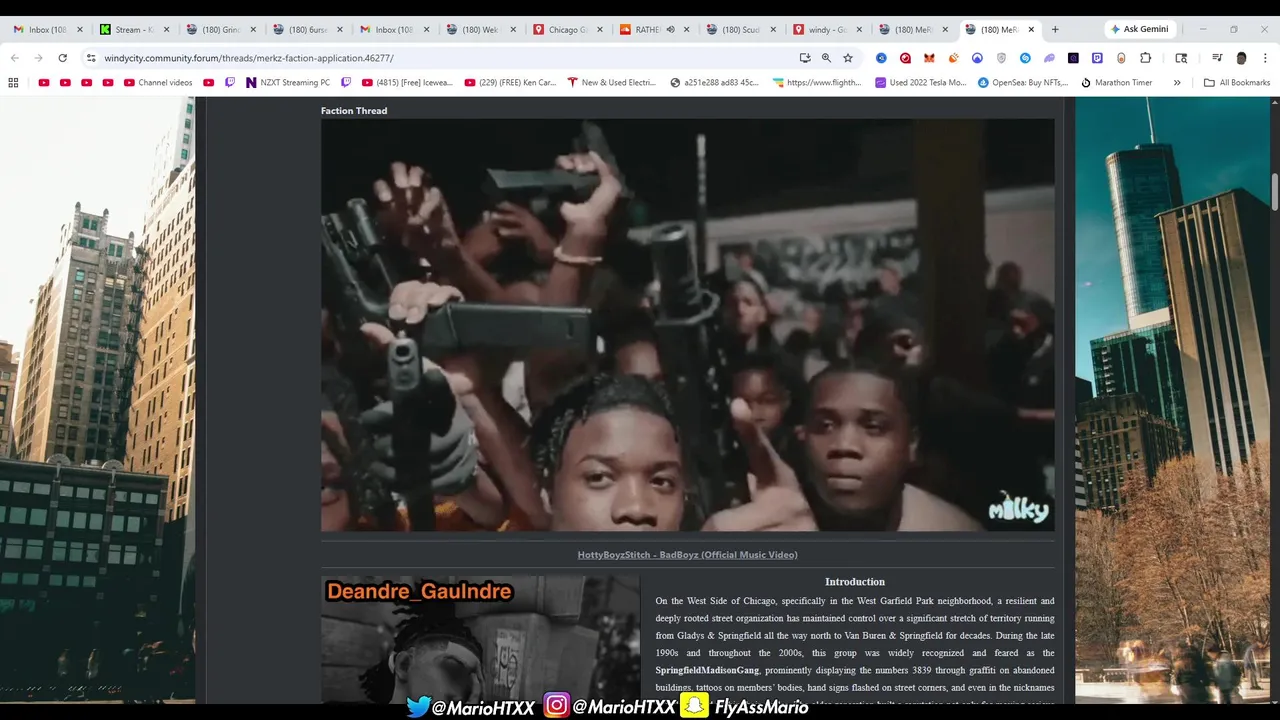Image resolution: width=1280 pixels, height=720 pixels.
Task: Open the (4815) [Free] Icewea... bookmark
Action: 407,83
